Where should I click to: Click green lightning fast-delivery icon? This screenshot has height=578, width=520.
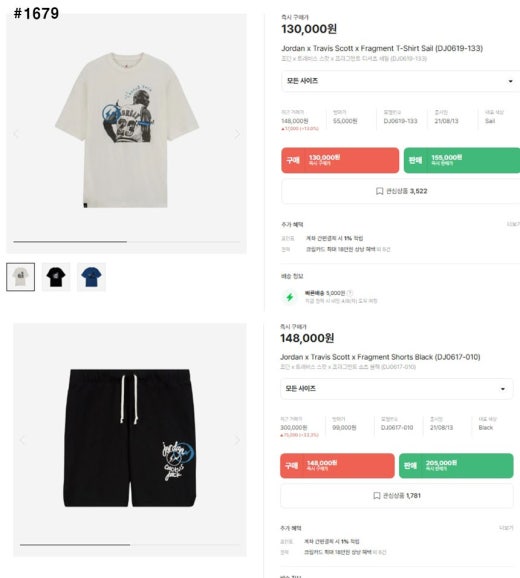click(x=290, y=297)
